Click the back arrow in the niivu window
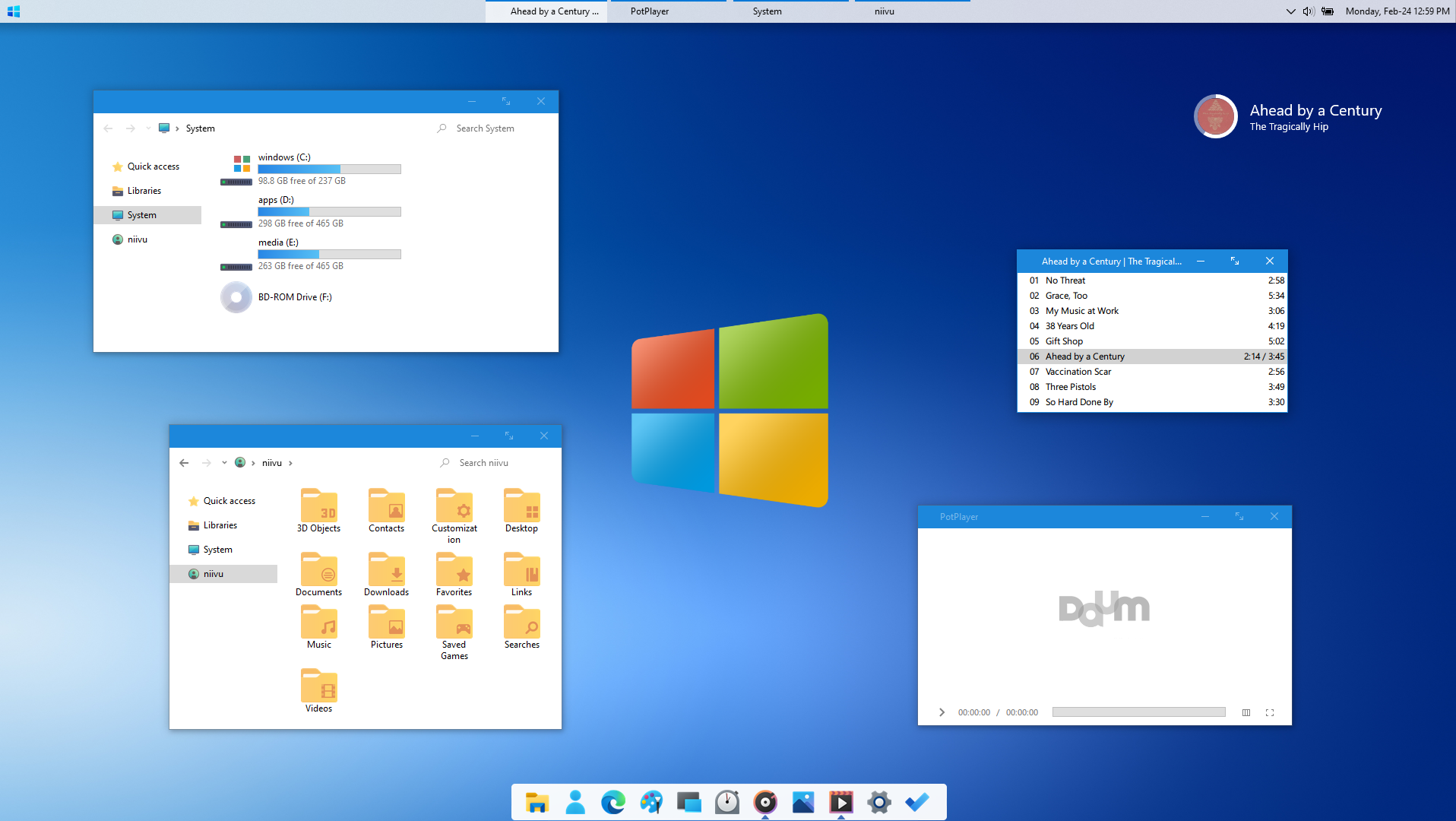This screenshot has width=1456, height=821. pyautogui.click(x=183, y=462)
